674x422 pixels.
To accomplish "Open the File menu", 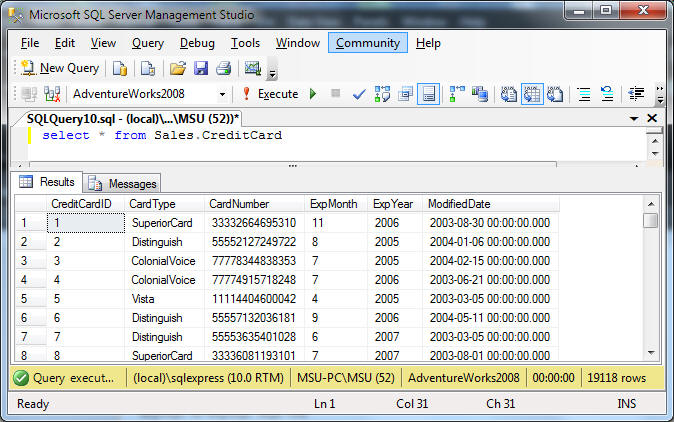I will tap(30, 43).
